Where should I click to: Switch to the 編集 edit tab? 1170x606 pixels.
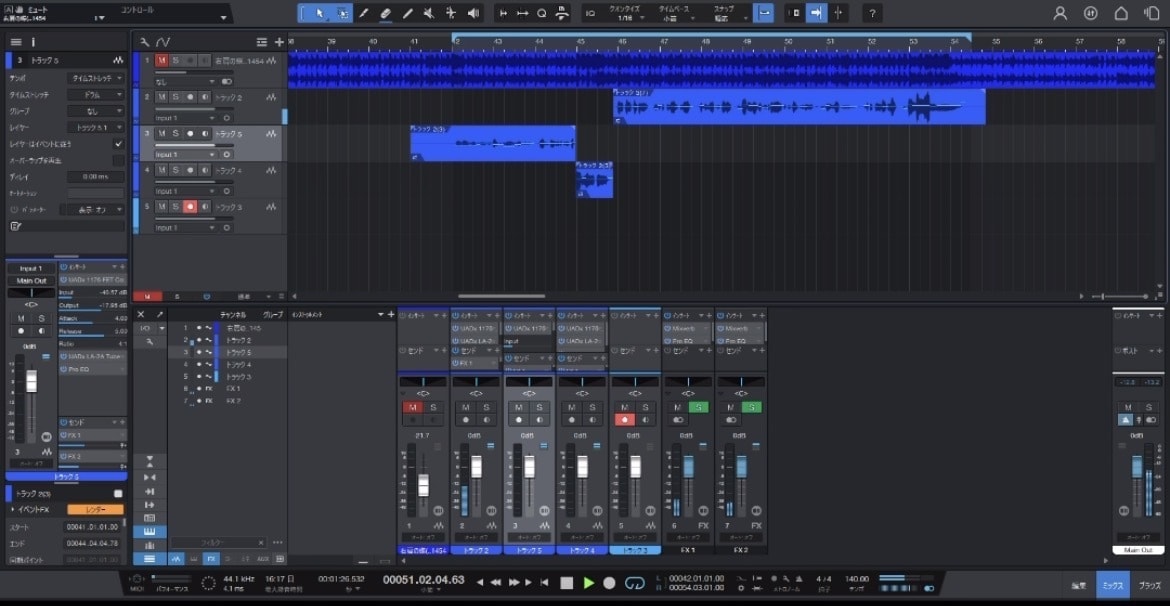[x=1079, y=586]
